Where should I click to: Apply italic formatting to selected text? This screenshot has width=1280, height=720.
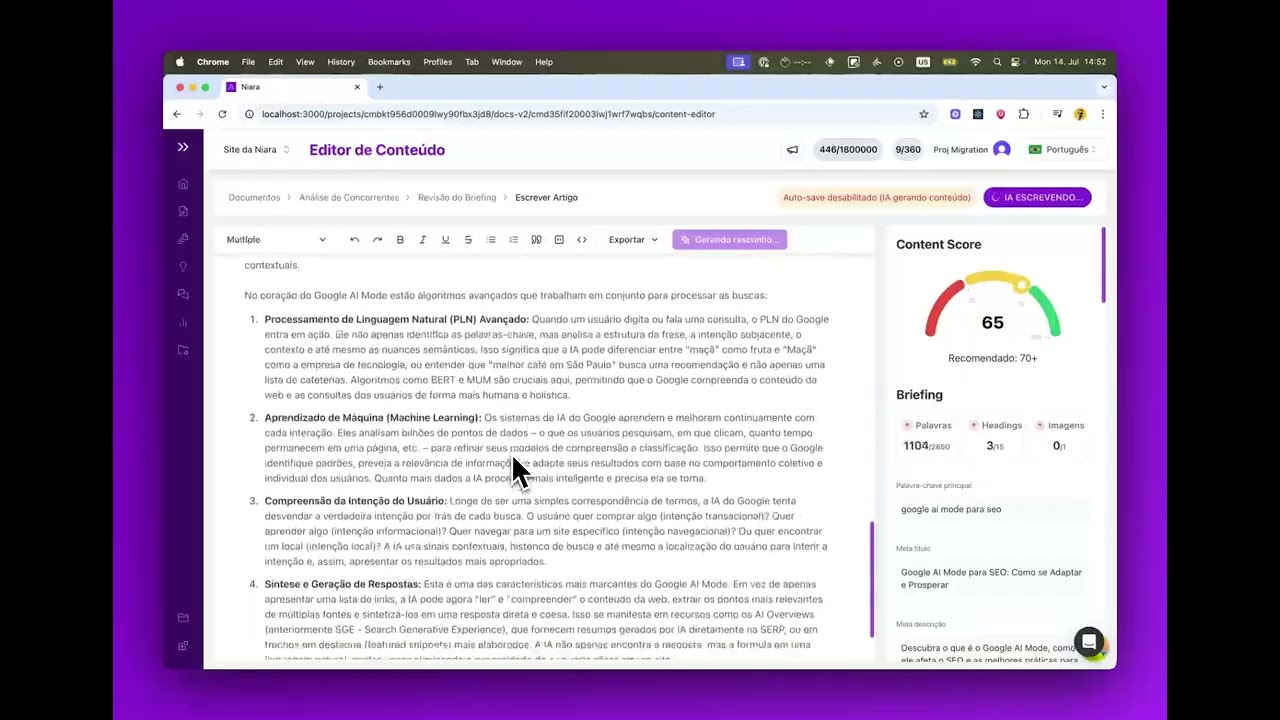(422, 239)
